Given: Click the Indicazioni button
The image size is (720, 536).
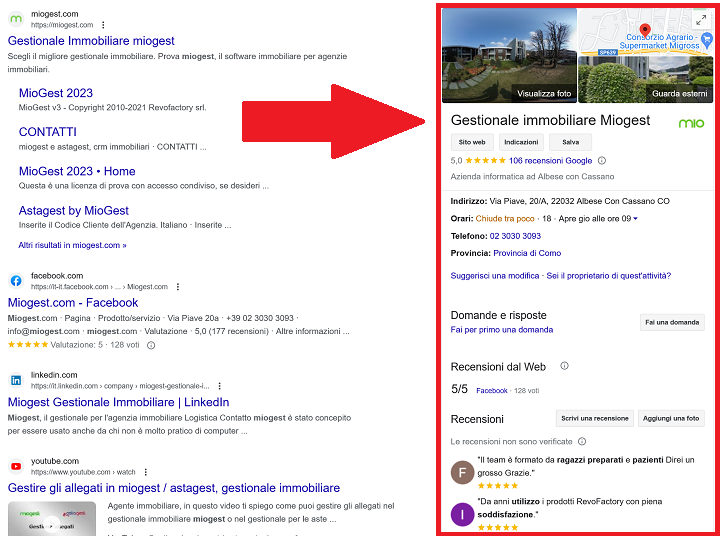Looking at the screenshot, I should point(521,142).
